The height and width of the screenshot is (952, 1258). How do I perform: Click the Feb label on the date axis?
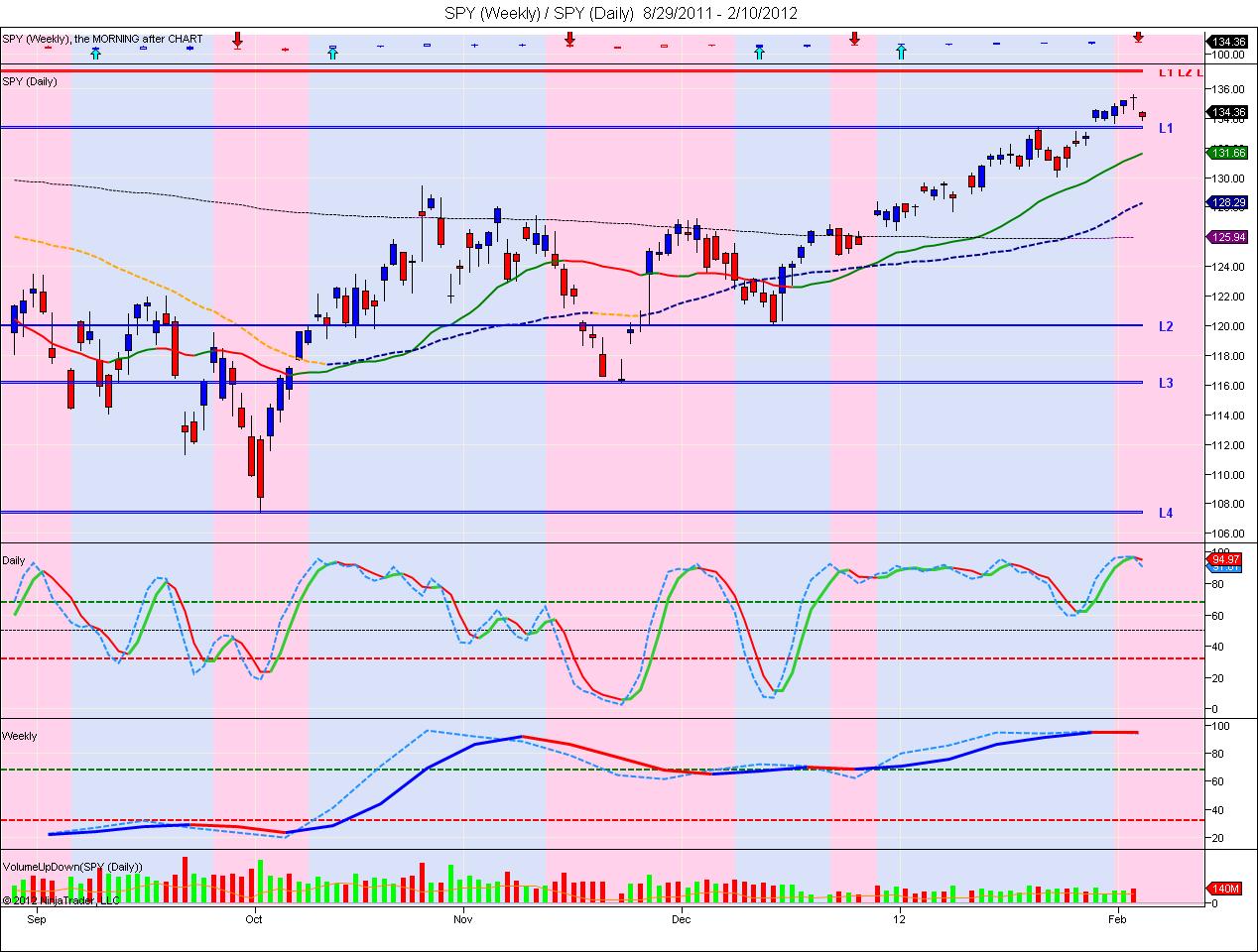pos(1119,918)
